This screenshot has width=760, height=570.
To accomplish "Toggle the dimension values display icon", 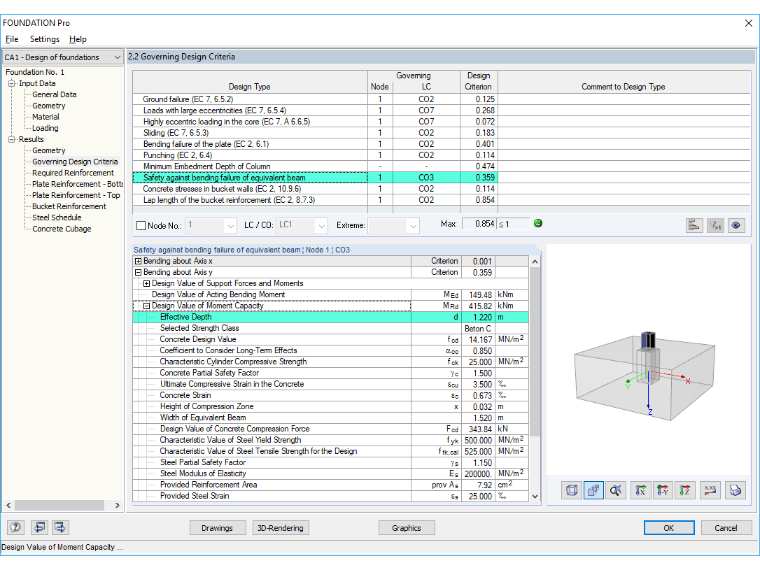I will click(710, 491).
